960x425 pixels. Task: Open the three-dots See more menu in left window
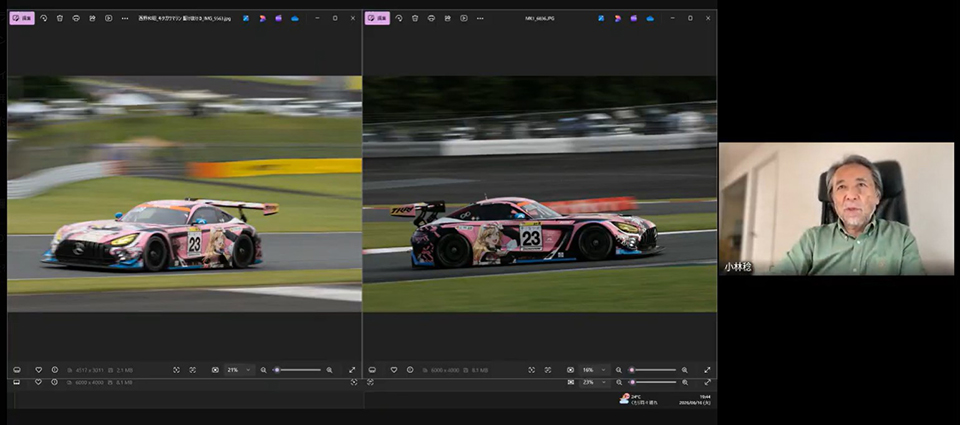pyautogui.click(x=125, y=18)
